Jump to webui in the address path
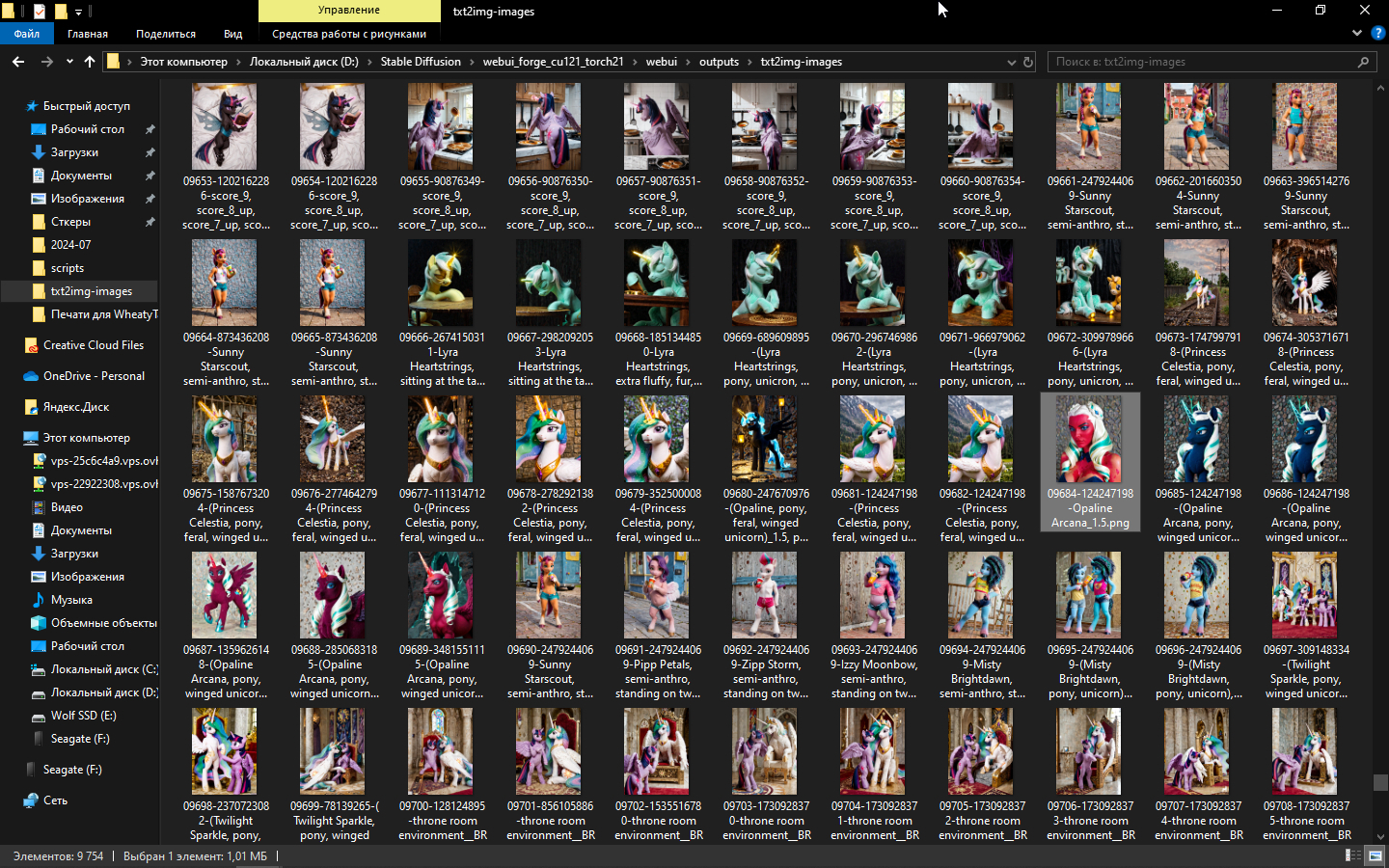Image resolution: width=1389 pixels, height=868 pixels. pos(662,62)
